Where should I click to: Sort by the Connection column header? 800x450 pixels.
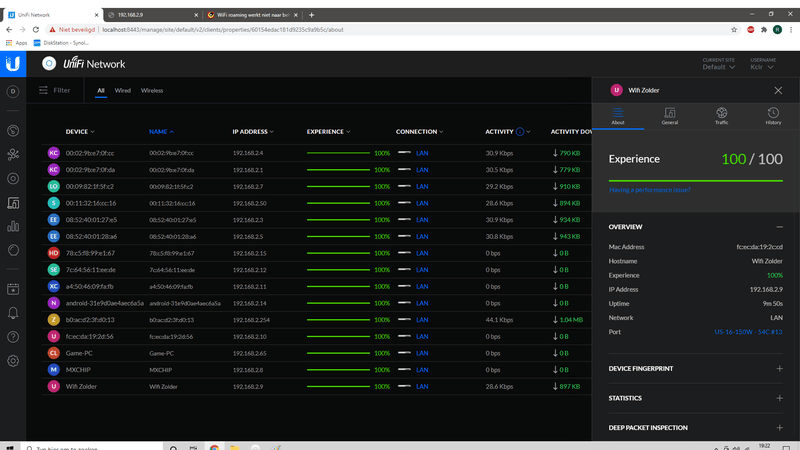(419, 132)
